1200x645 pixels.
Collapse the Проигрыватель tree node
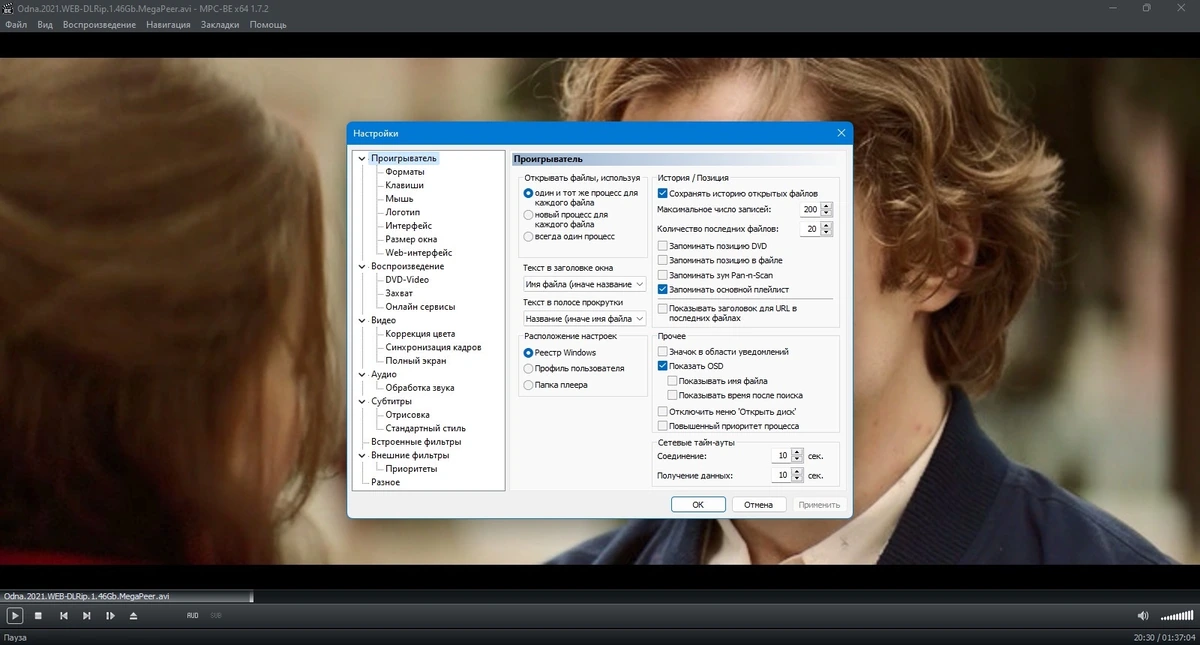(x=362, y=158)
